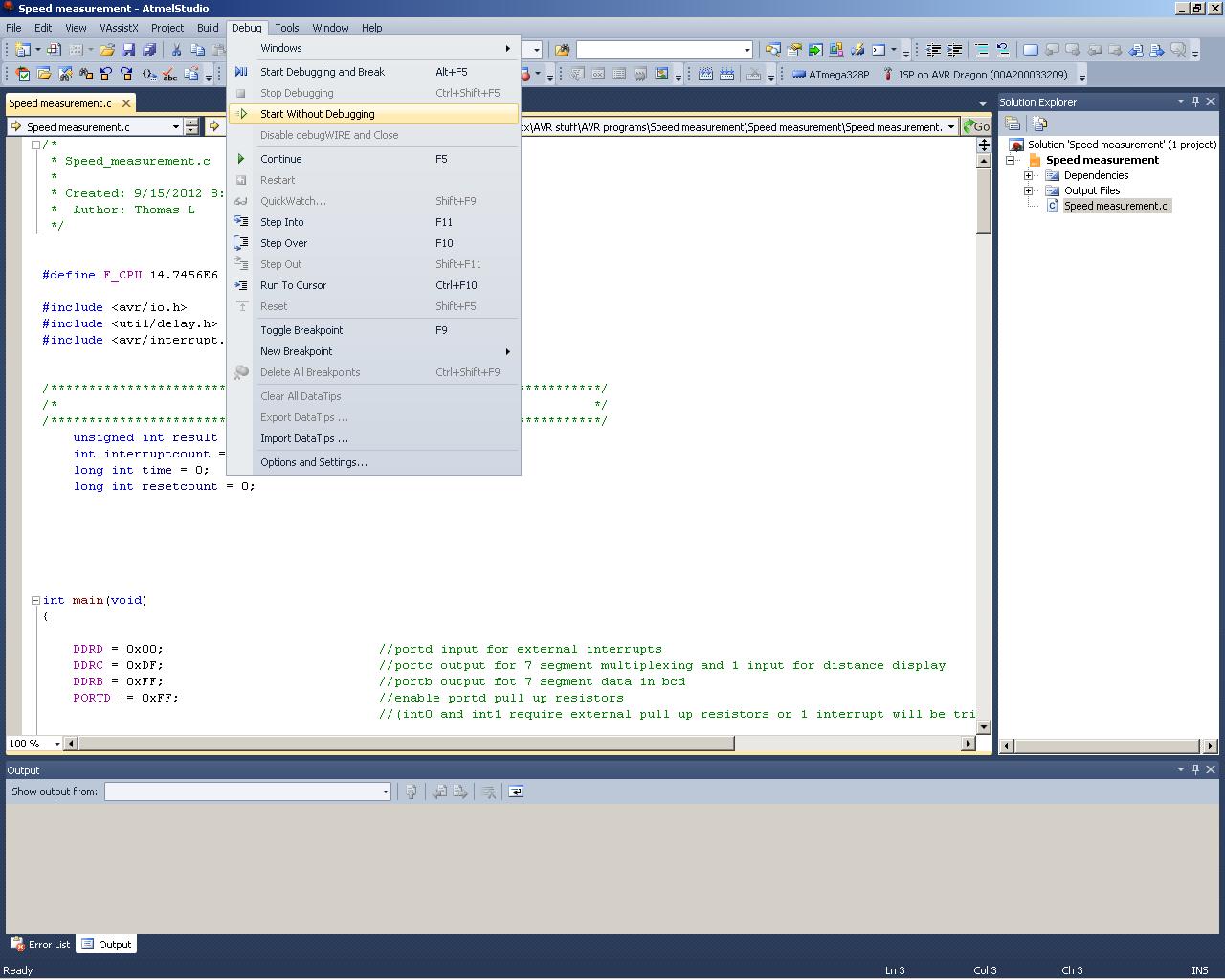Select Step Into in Debug menu
Viewport: 1225px width, 980px height.
[x=374, y=222]
